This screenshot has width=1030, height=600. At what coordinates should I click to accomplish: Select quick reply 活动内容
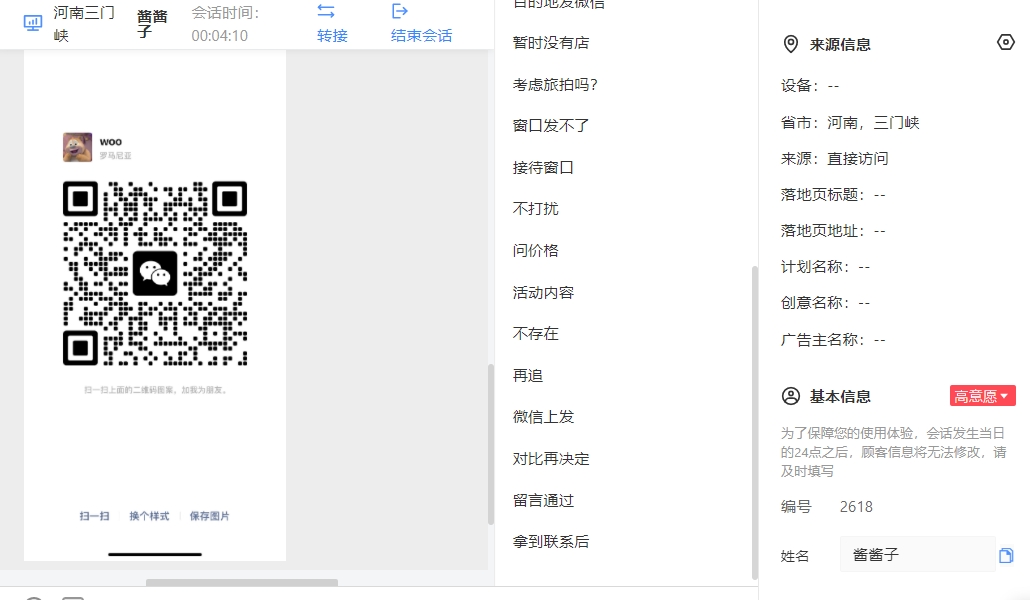click(x=543, y=292)
